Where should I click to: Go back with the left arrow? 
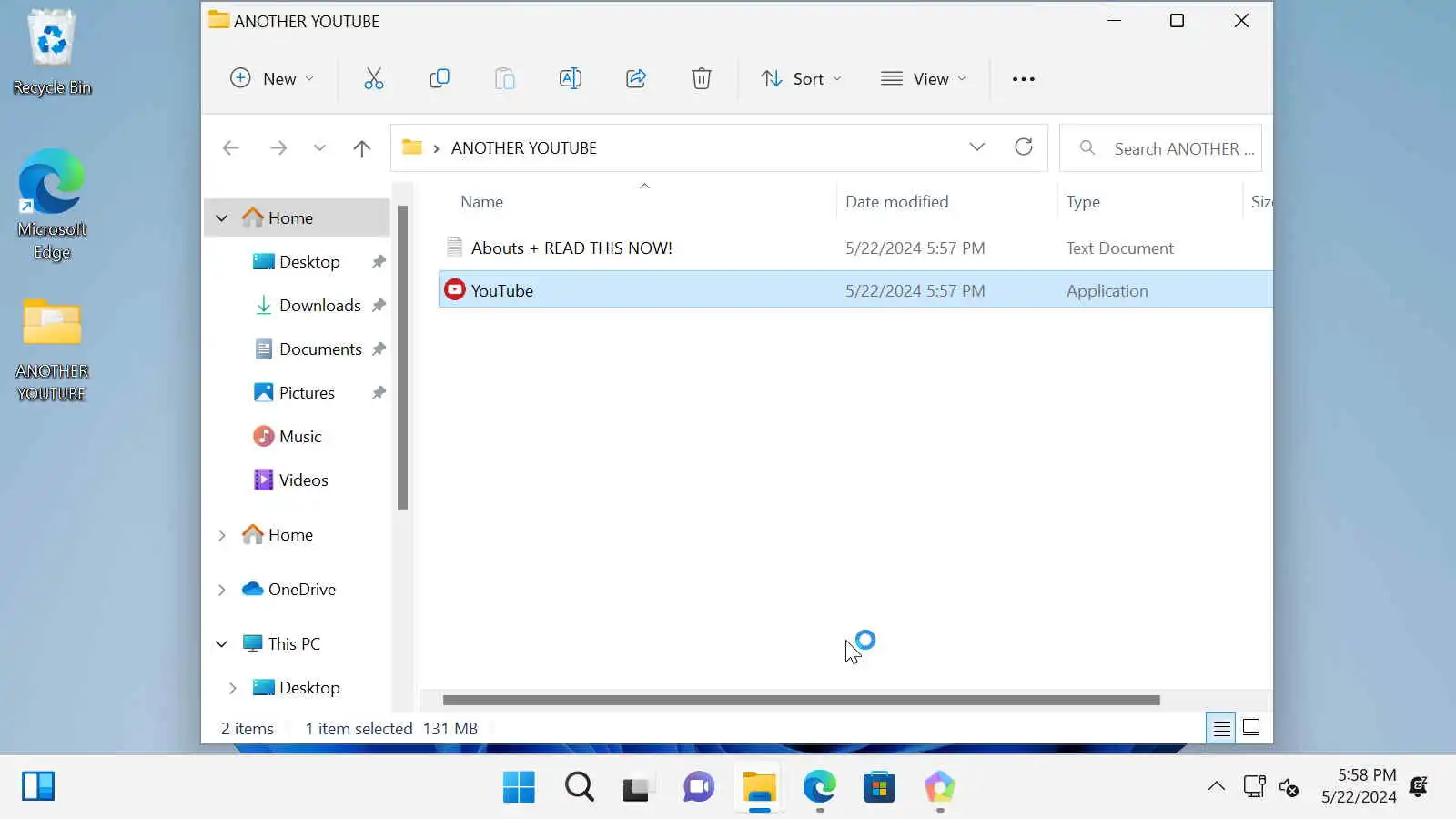pyautogui.click(x=231, y=147)
